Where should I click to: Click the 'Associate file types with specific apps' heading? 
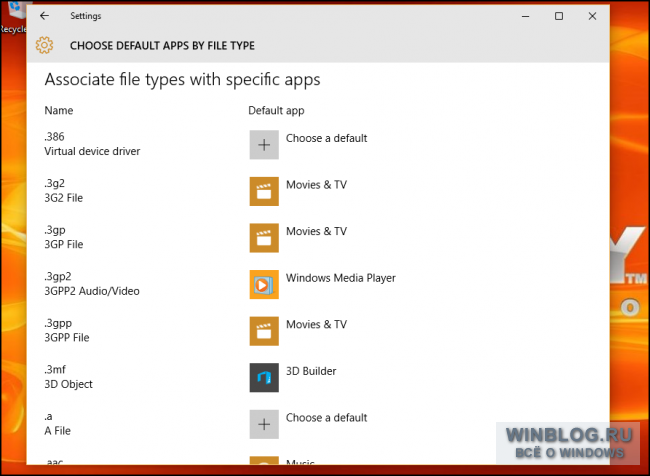pyautogui.click(x=182, y=80)
